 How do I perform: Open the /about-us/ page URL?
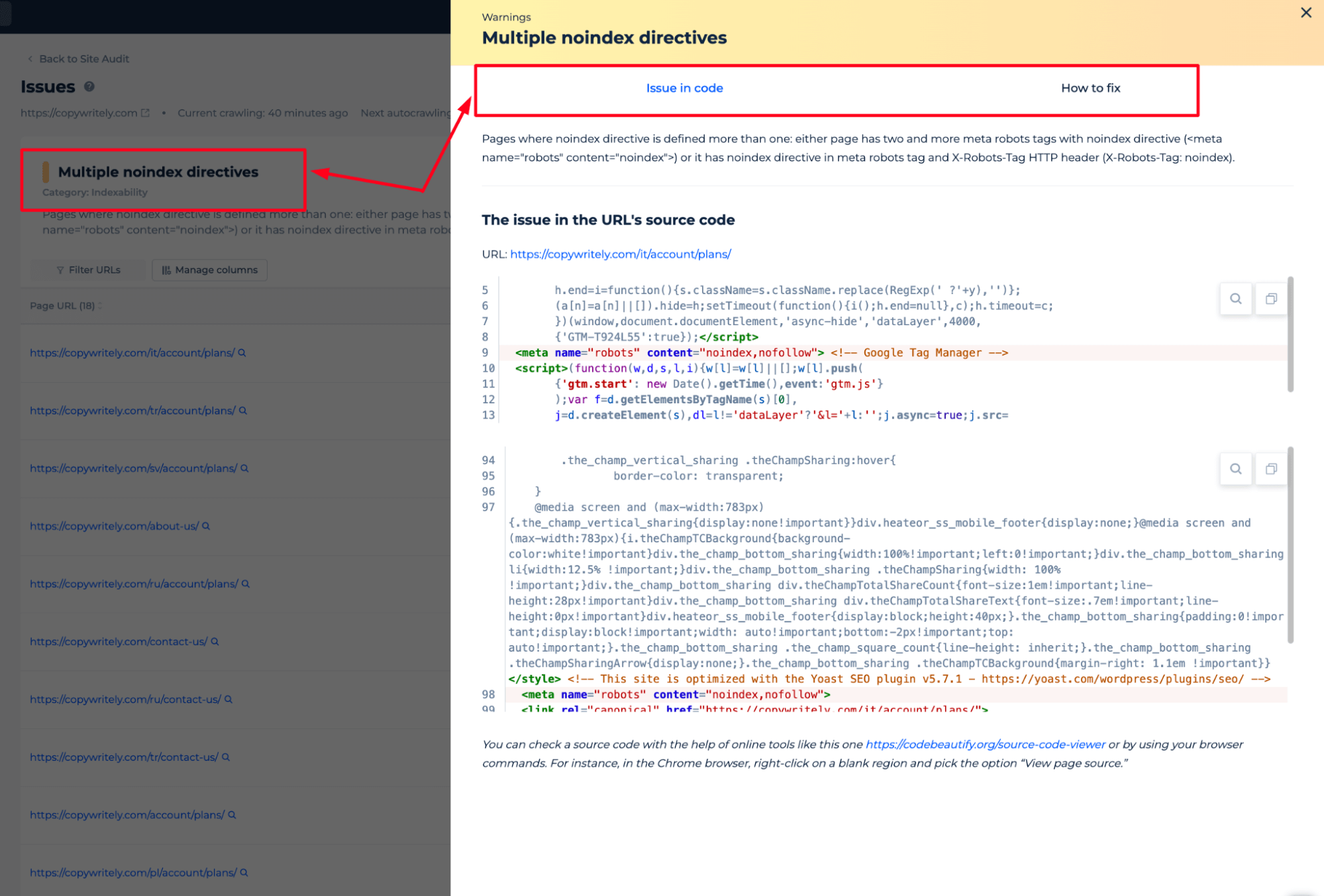[114, 526]
